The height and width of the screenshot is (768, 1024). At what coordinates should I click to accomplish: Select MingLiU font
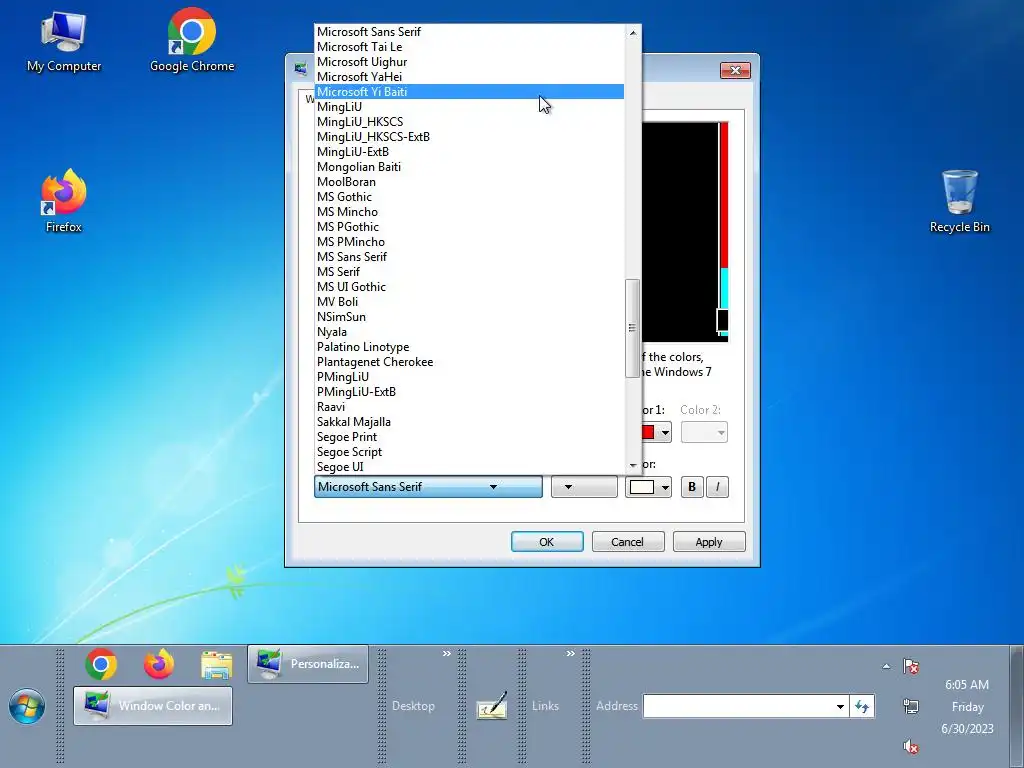(x=469, y=106)
